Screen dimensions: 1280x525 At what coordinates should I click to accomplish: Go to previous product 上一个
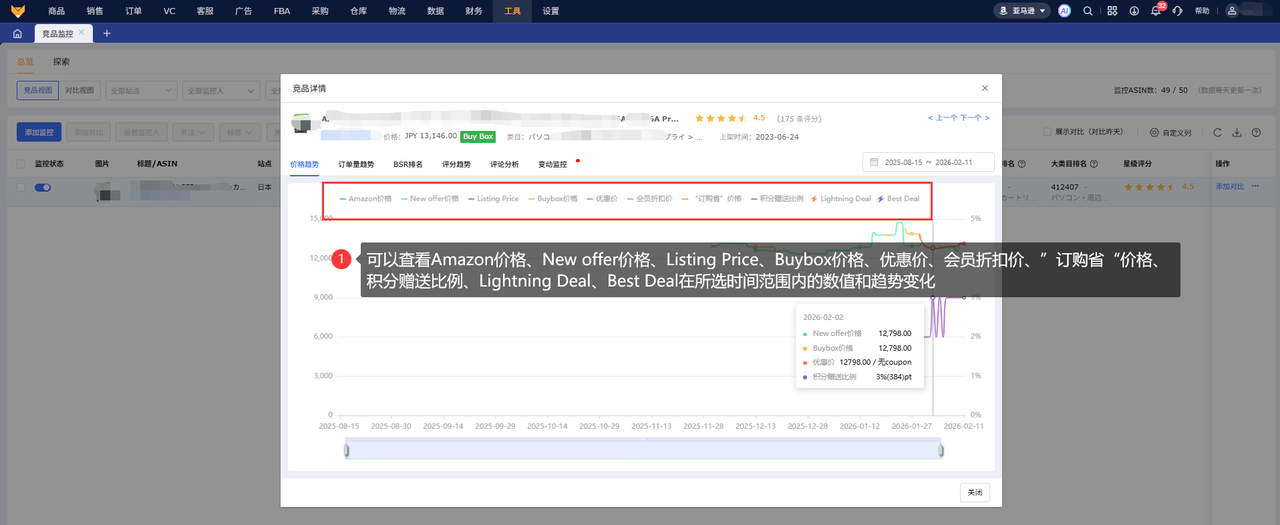pos(944,117)
